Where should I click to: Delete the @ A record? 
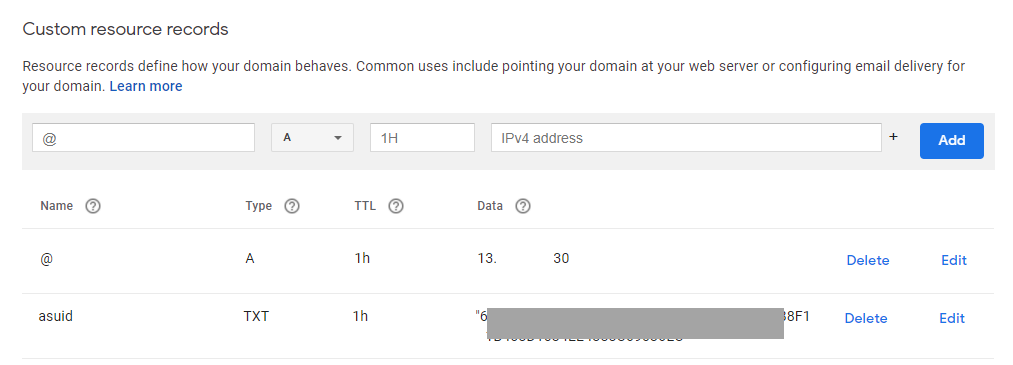868,260
